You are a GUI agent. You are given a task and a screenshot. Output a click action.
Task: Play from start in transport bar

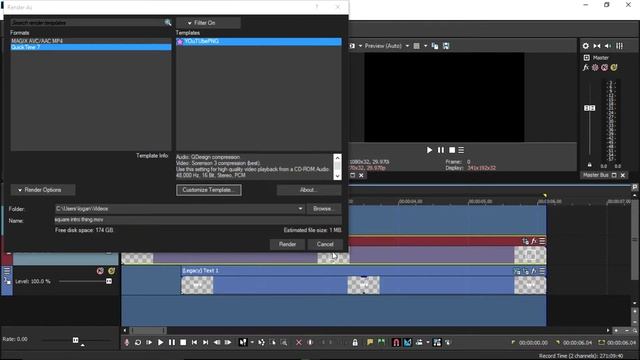point(149,342)
